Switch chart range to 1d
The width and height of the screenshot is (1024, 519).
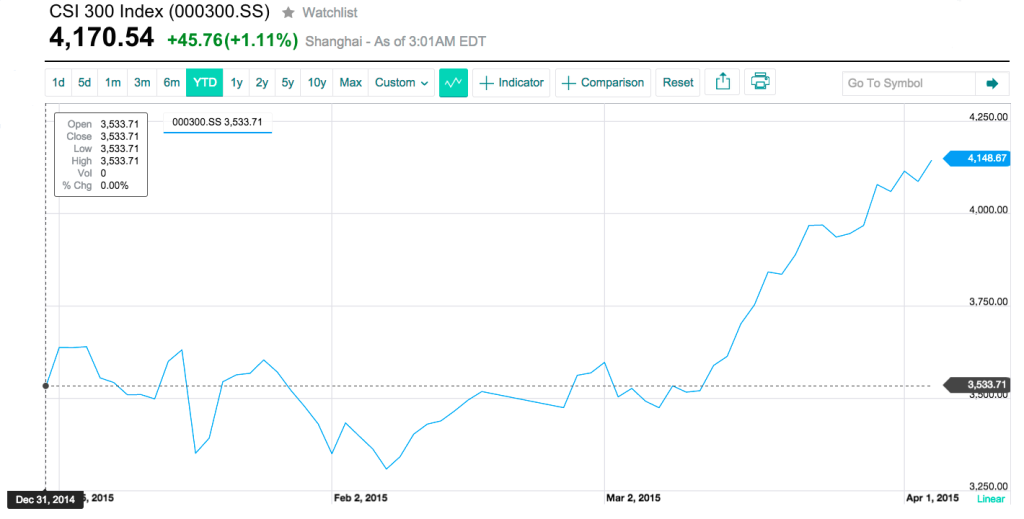click(x=59, y=83)
